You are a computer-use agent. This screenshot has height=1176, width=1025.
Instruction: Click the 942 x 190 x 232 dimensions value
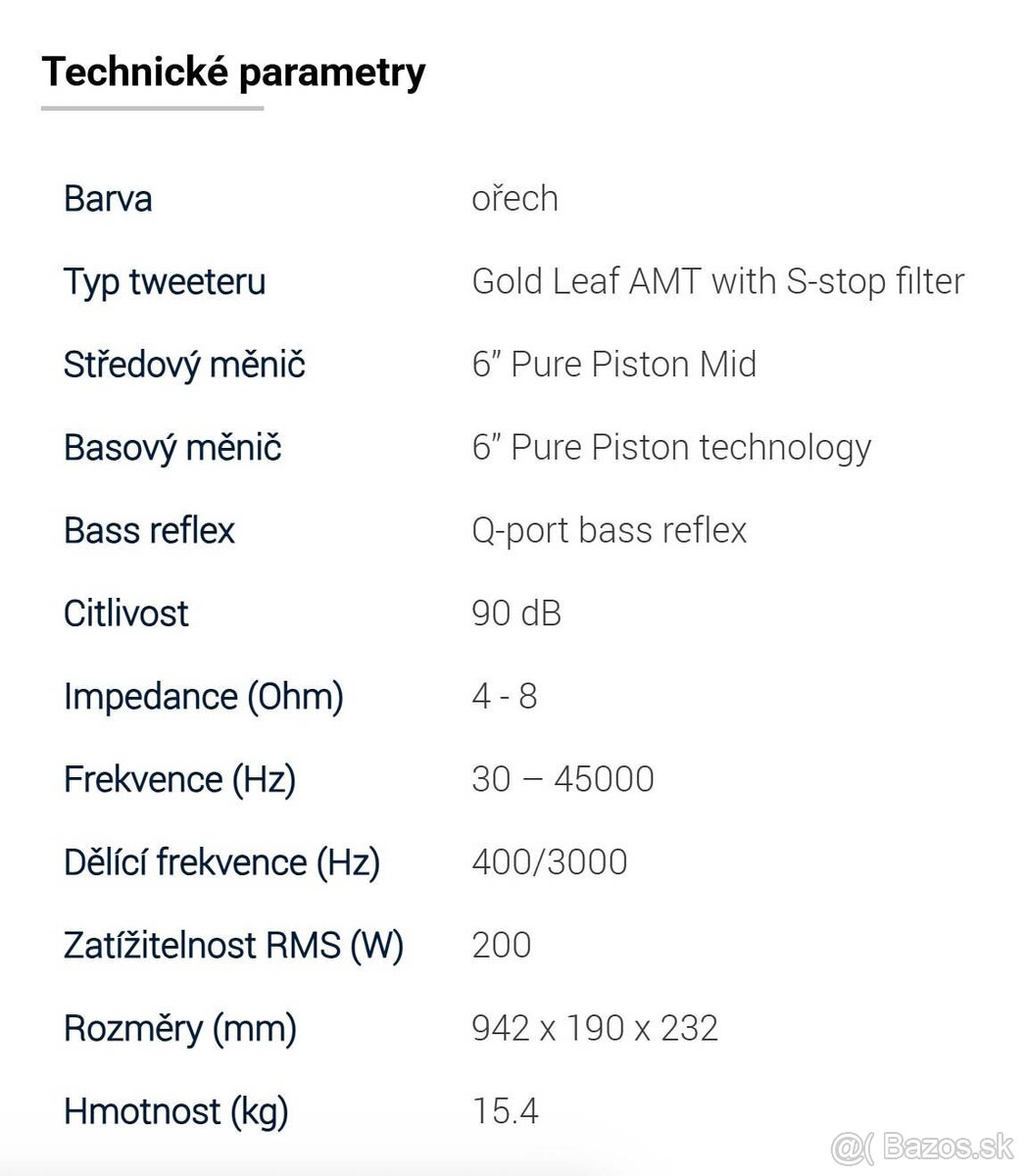pos(595,1028)
